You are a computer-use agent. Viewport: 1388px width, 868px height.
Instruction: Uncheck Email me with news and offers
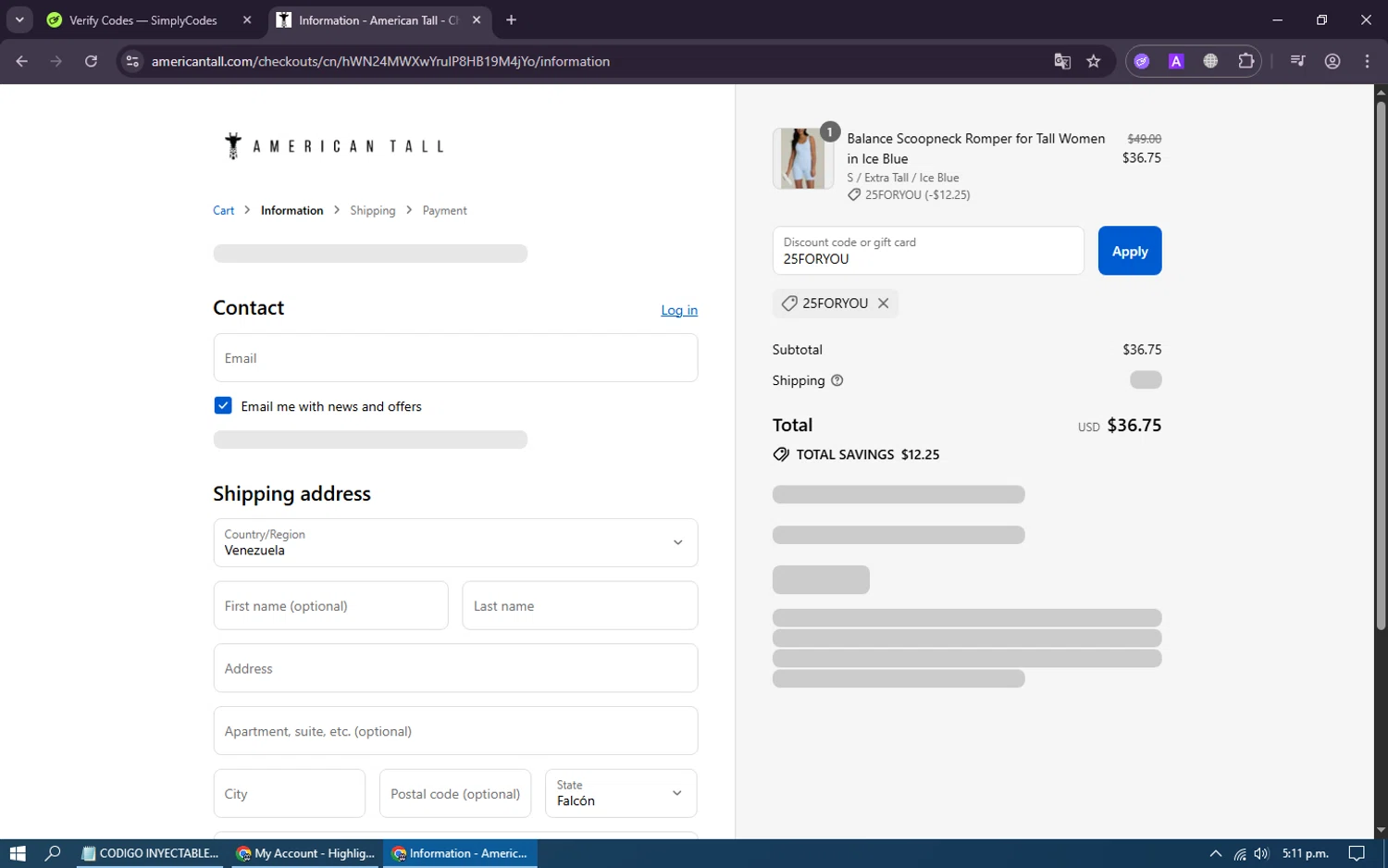pyautogui.click(x=223, y=405)
